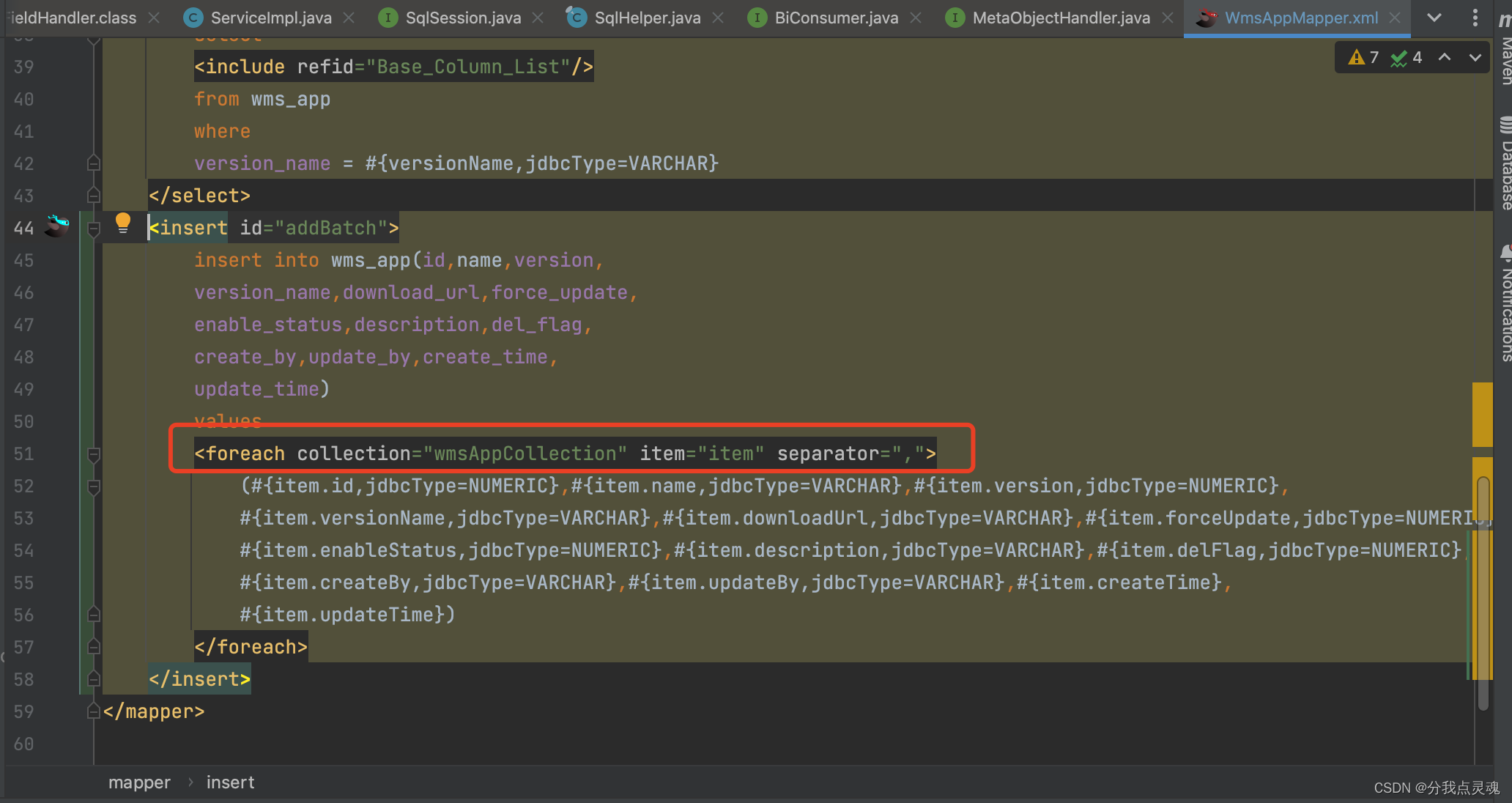Screen dimensions: 1512x803
Task: Click the interface icon on SqlSession.java tab
Action: click(x=388, y=18)
